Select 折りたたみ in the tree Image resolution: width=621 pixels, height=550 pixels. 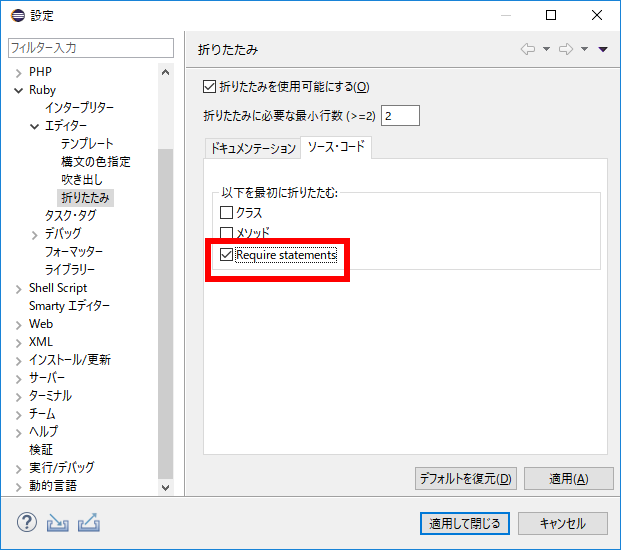[x=85, y=197]
